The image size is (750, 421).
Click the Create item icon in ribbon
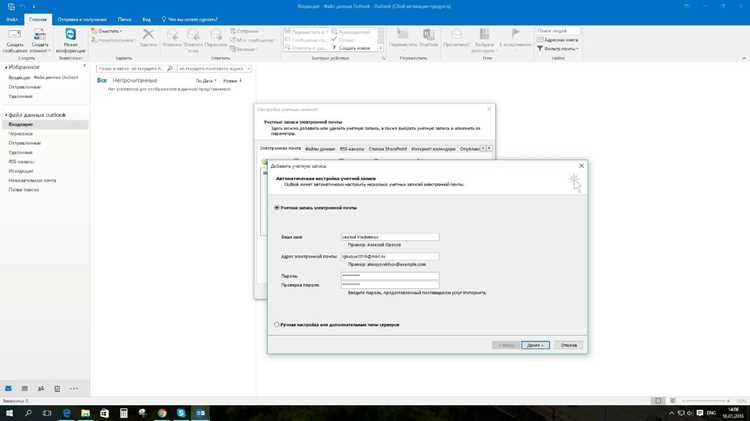click(40, 40)
